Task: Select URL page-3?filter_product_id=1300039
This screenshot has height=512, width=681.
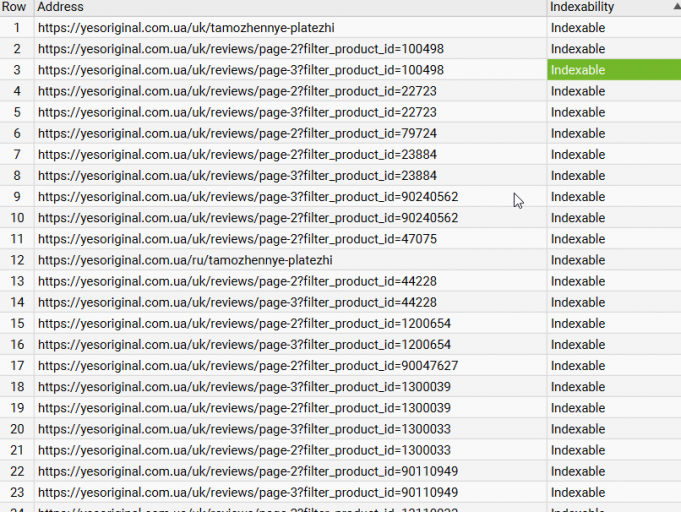Action: [245, 387]
